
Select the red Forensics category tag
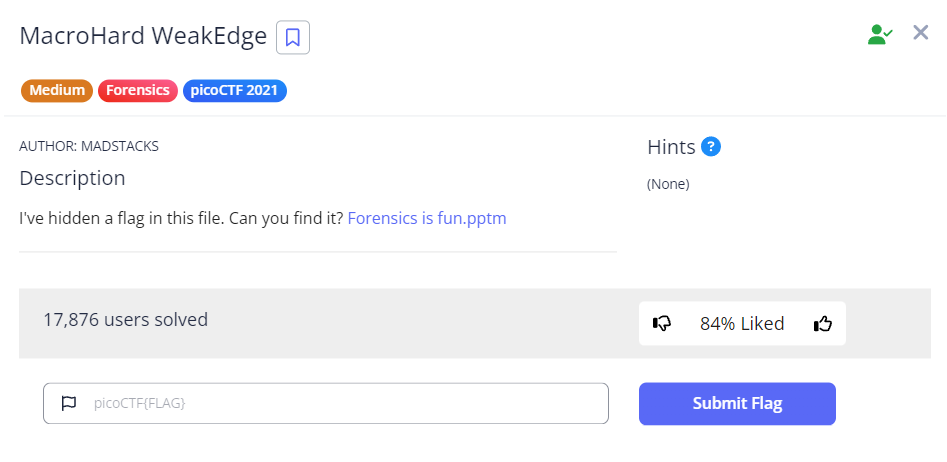[x=138, y=91]
